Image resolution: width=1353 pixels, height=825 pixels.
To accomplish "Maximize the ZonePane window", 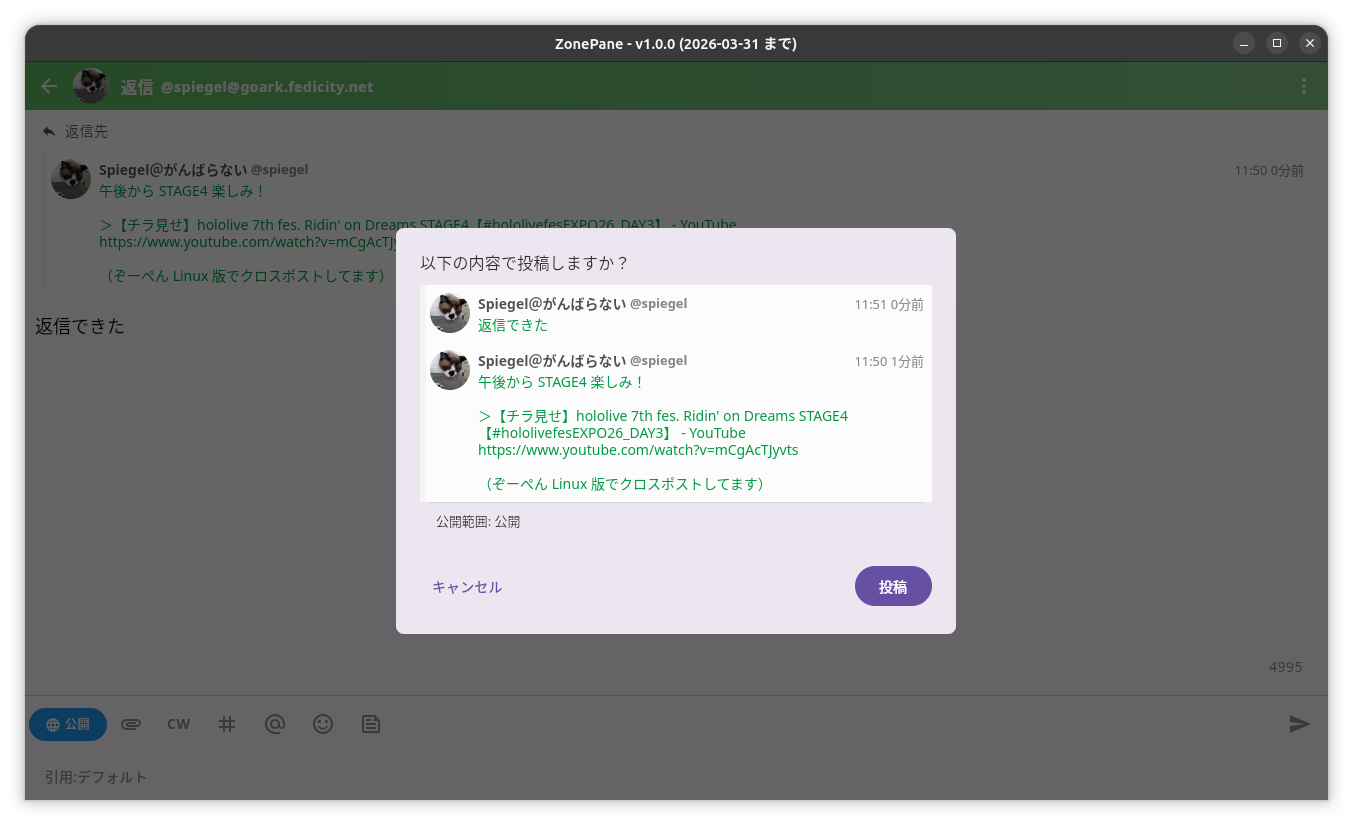I will coord(1276,43).
